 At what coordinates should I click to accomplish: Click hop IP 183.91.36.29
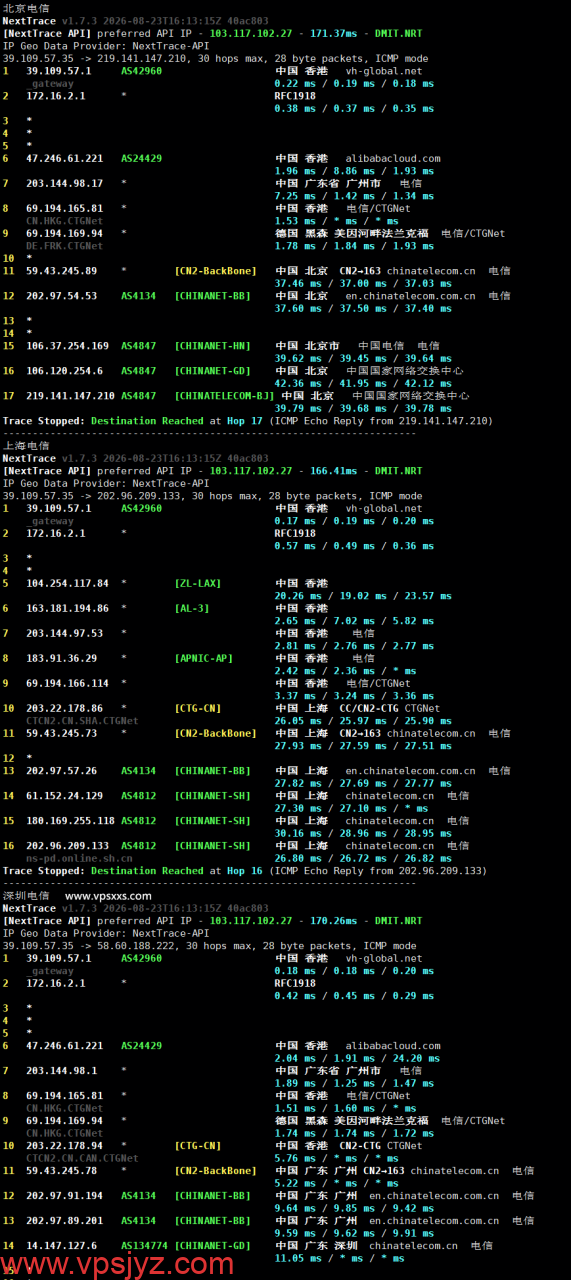coord(61,658)
